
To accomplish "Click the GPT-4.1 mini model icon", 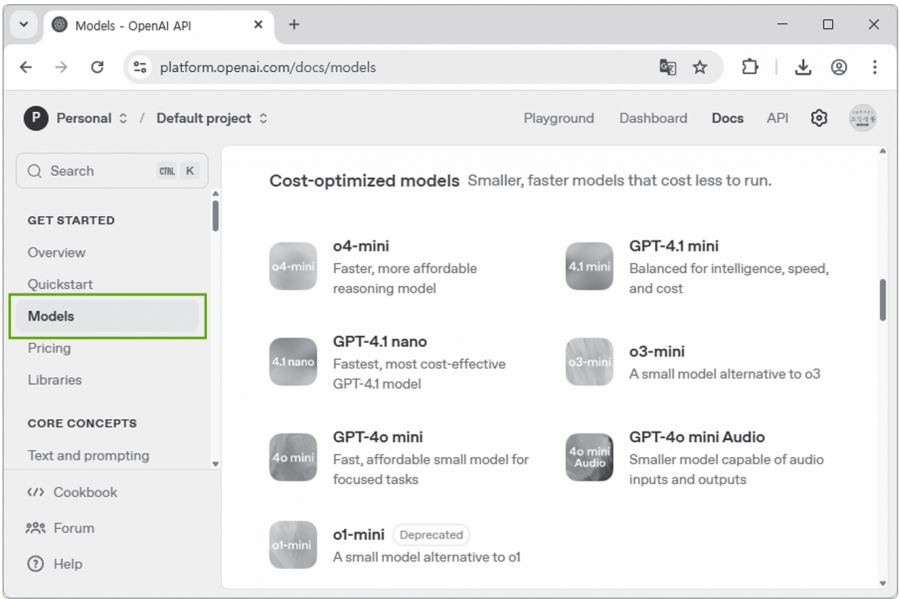I will [589, 266].
